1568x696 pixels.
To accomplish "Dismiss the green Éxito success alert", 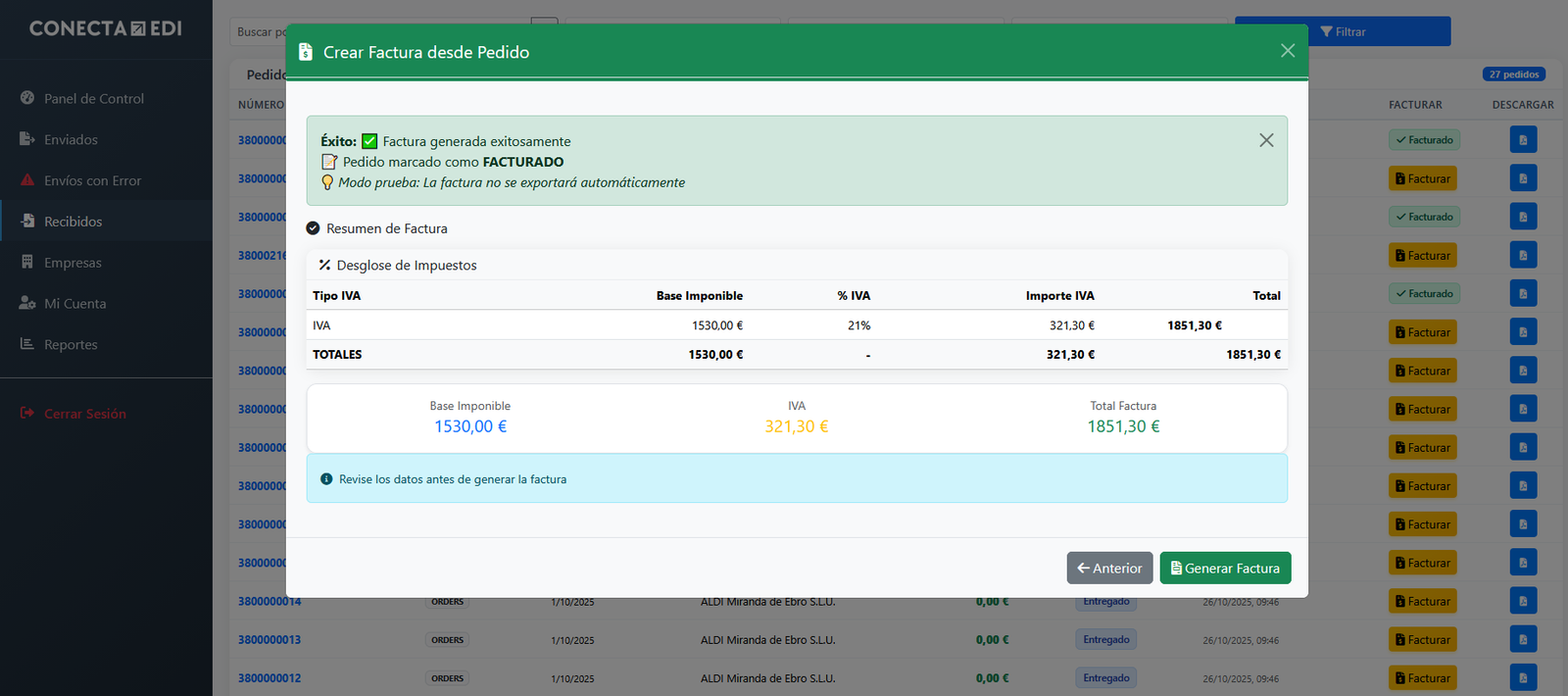I will (x=1266, y=140).
